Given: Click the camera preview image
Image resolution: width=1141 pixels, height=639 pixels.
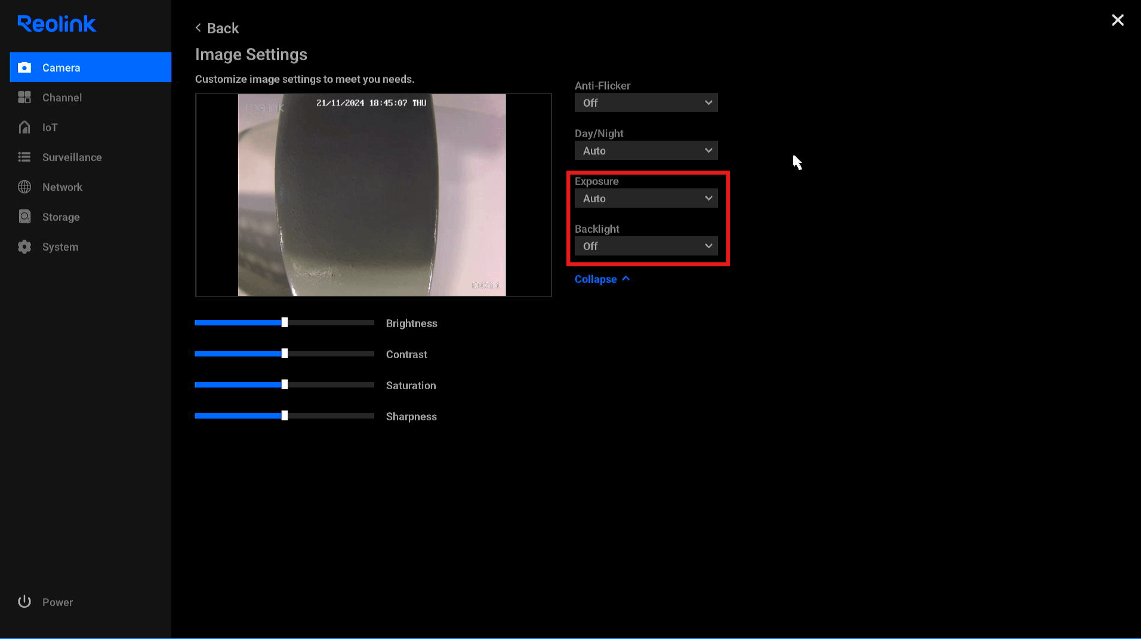Looking at the screenshot, I should click(372, 195).
